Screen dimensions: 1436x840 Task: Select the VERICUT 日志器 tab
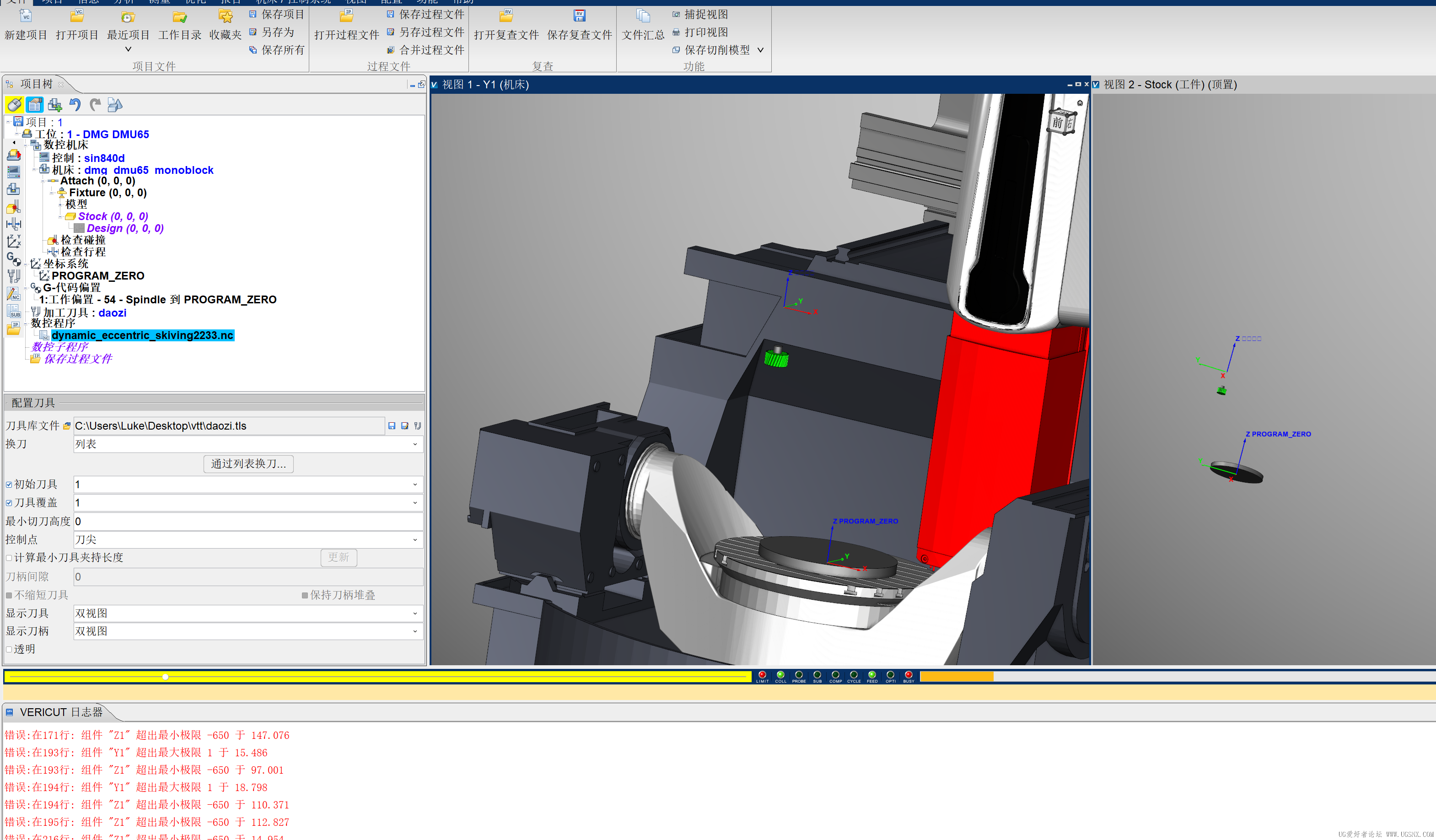[61, 712]
